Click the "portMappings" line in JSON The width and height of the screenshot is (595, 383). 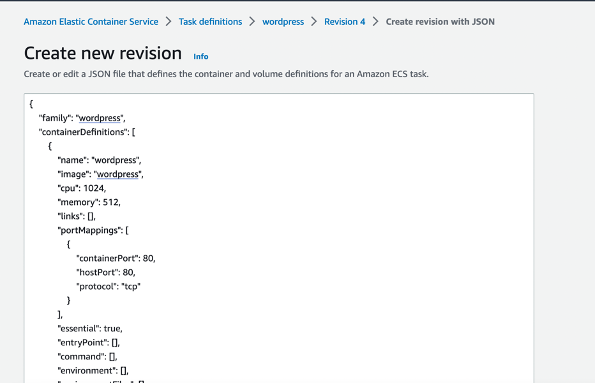[x=93, y=230]
